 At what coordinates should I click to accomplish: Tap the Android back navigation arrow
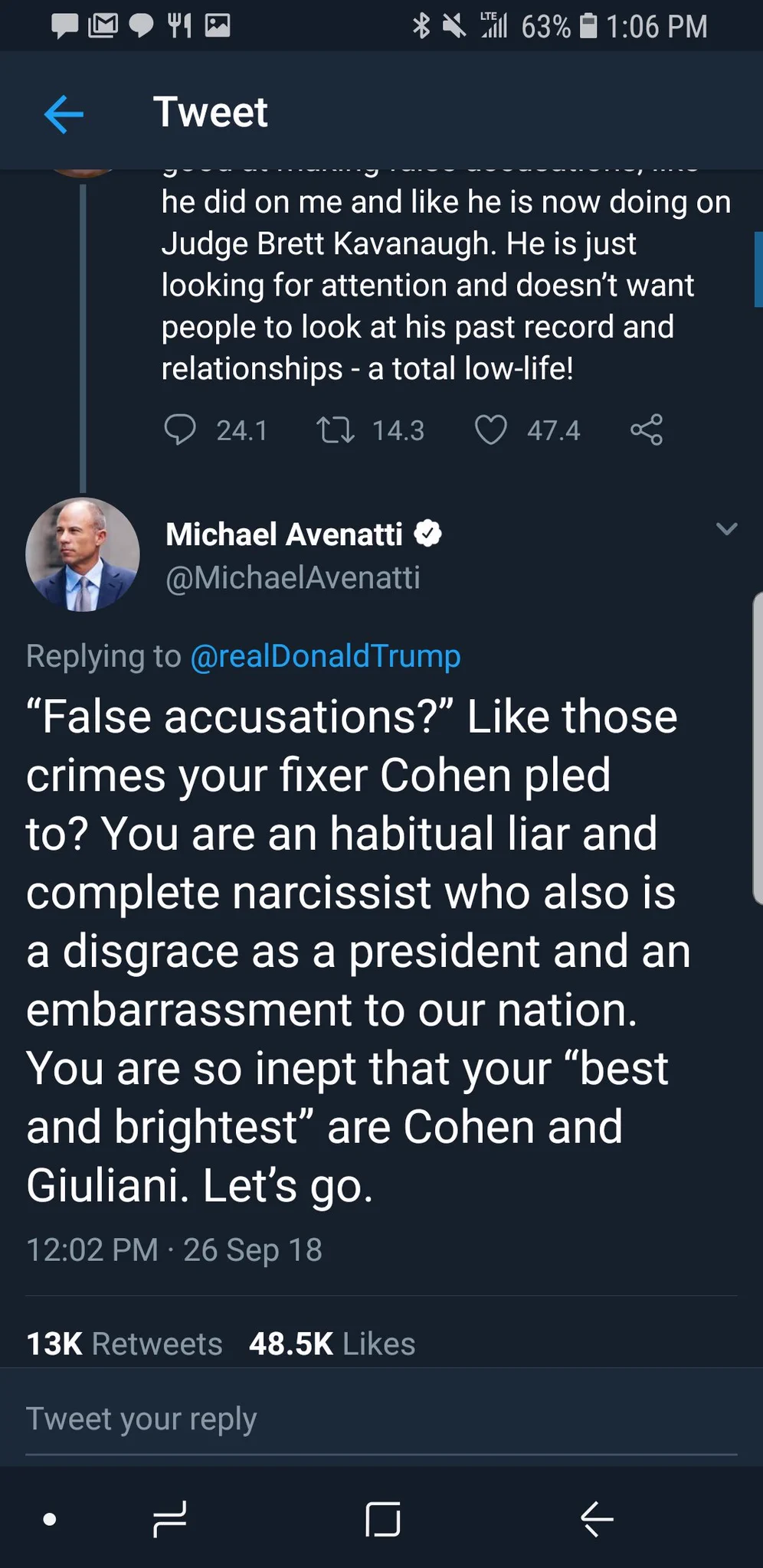point(597,1519)
